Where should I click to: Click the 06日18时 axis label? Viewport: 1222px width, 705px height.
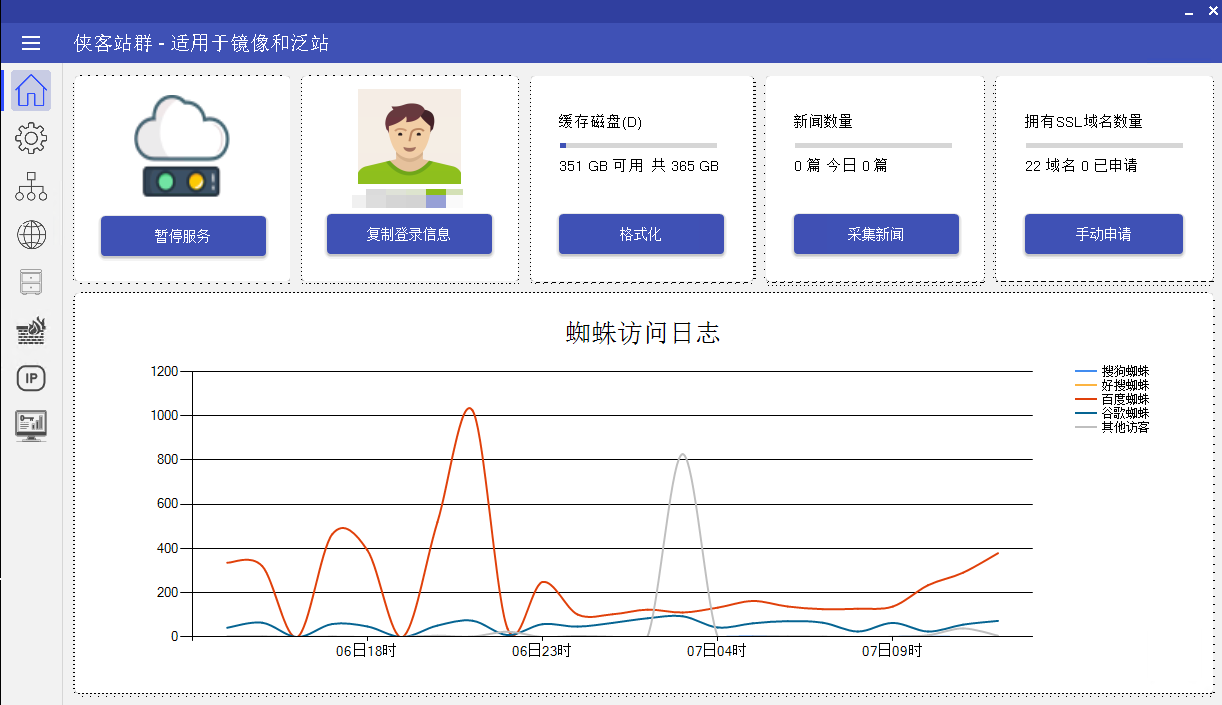(x=365, y=651)
